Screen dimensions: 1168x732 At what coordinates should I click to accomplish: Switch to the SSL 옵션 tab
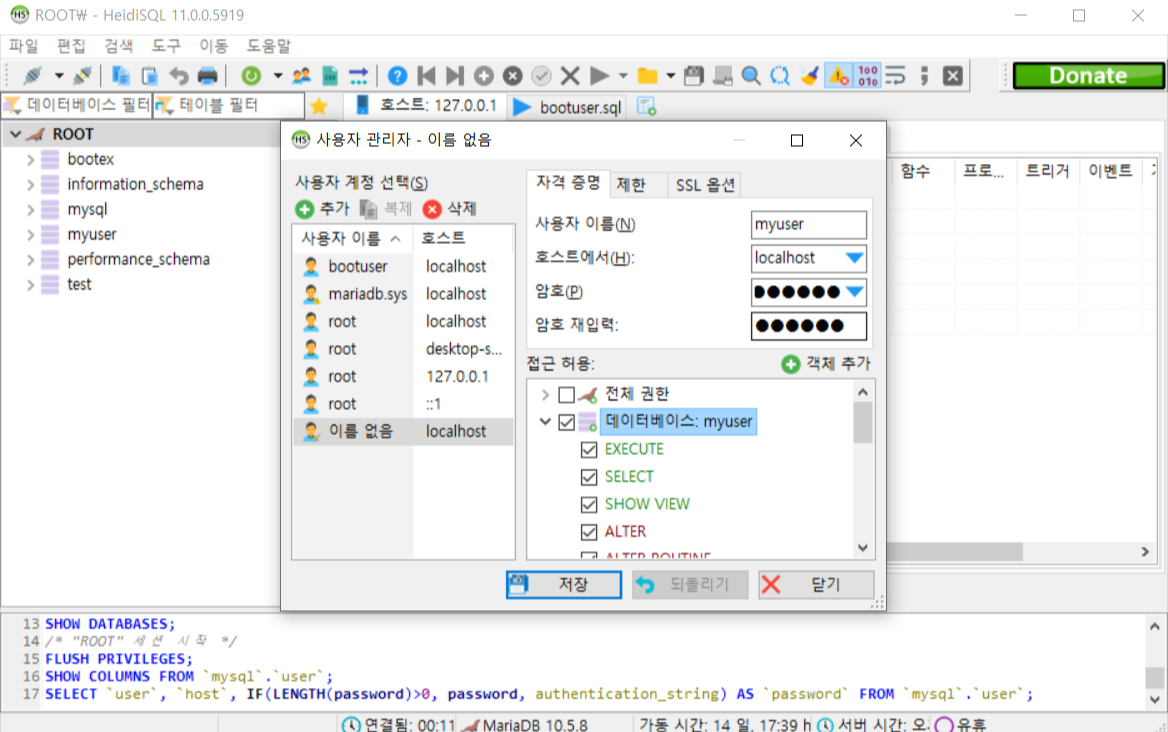[x=705, y=185]
